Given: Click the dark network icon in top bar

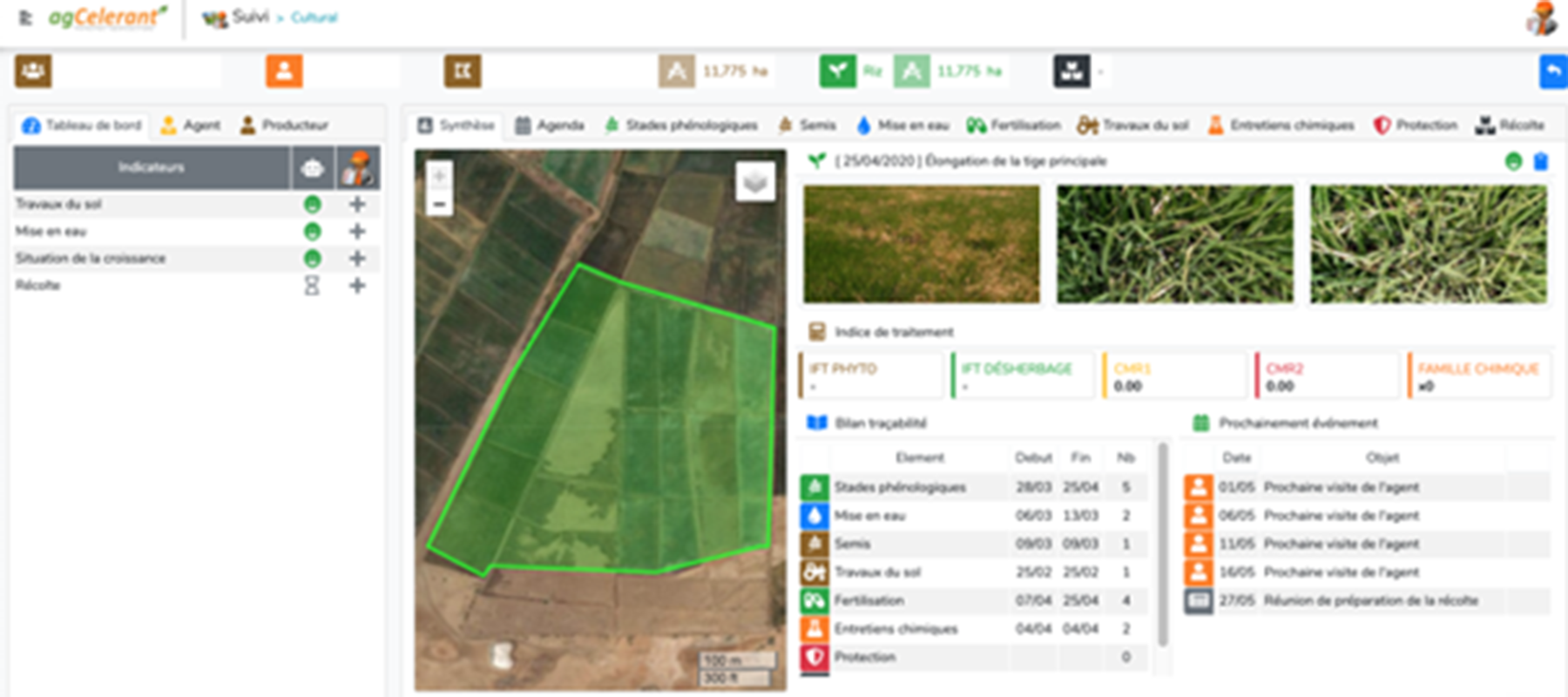Looking at the screenshot, I should [1071, 71].
